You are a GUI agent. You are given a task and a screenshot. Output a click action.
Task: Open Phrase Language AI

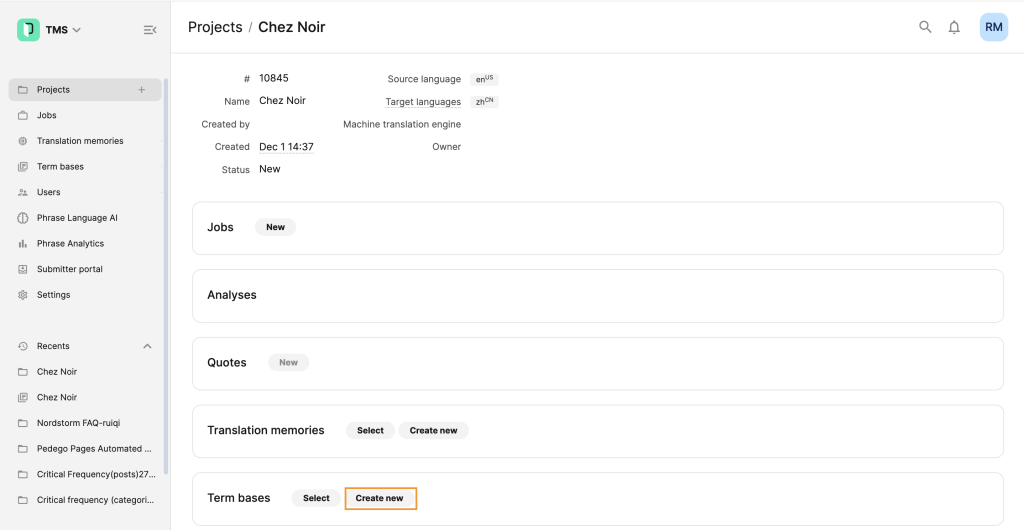77,218
